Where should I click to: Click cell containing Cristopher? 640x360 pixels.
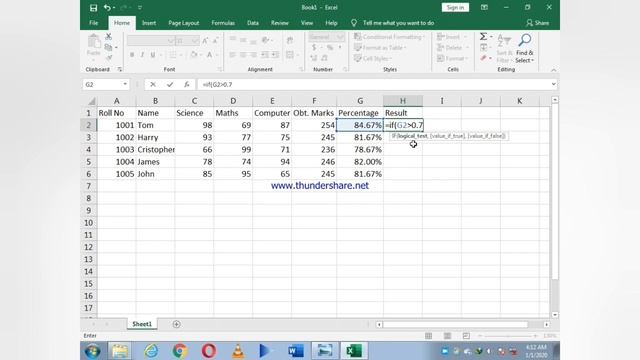pyautogui.click(x=155, y=149)
